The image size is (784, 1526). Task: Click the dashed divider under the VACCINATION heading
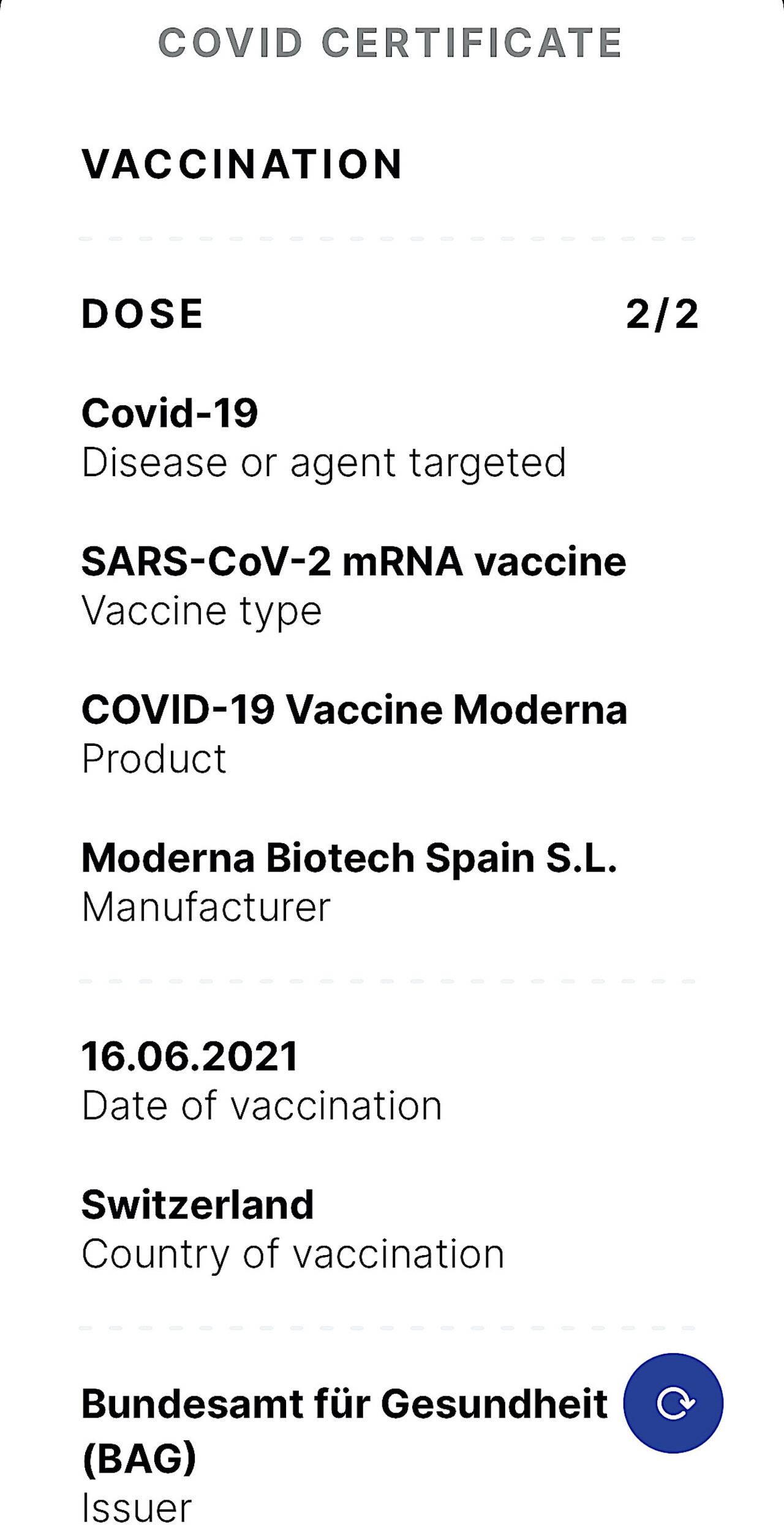coord(387,238)
